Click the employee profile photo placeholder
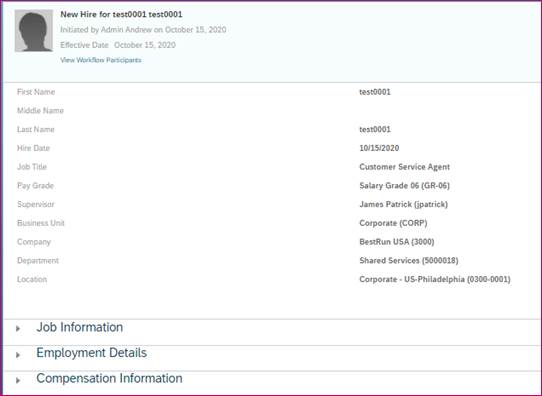 pos(34,30)
